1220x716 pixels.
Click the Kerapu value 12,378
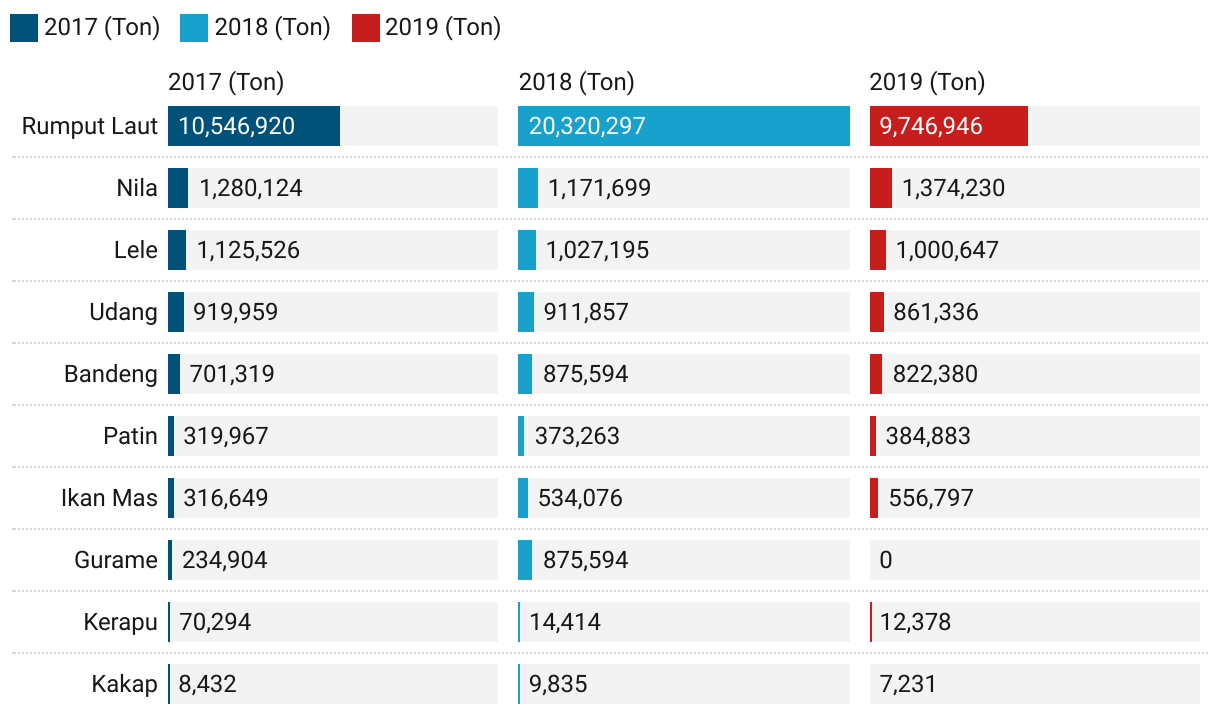click(x=916, y=622)
